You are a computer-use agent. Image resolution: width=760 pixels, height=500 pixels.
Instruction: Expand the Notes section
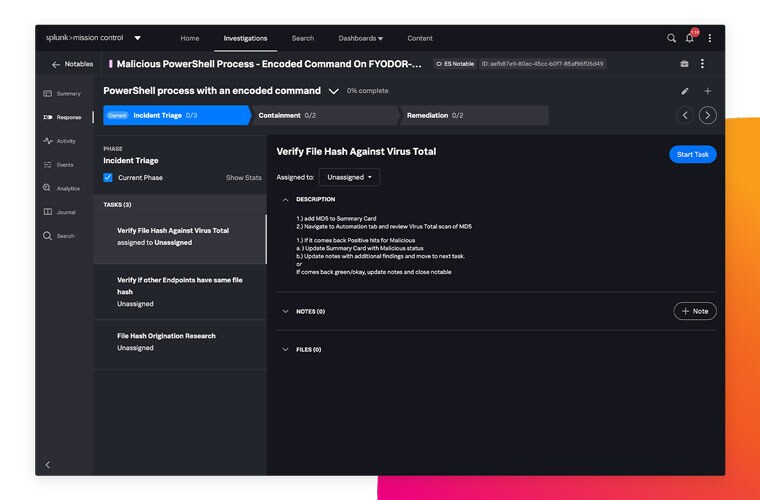click(x=285, y=312)
